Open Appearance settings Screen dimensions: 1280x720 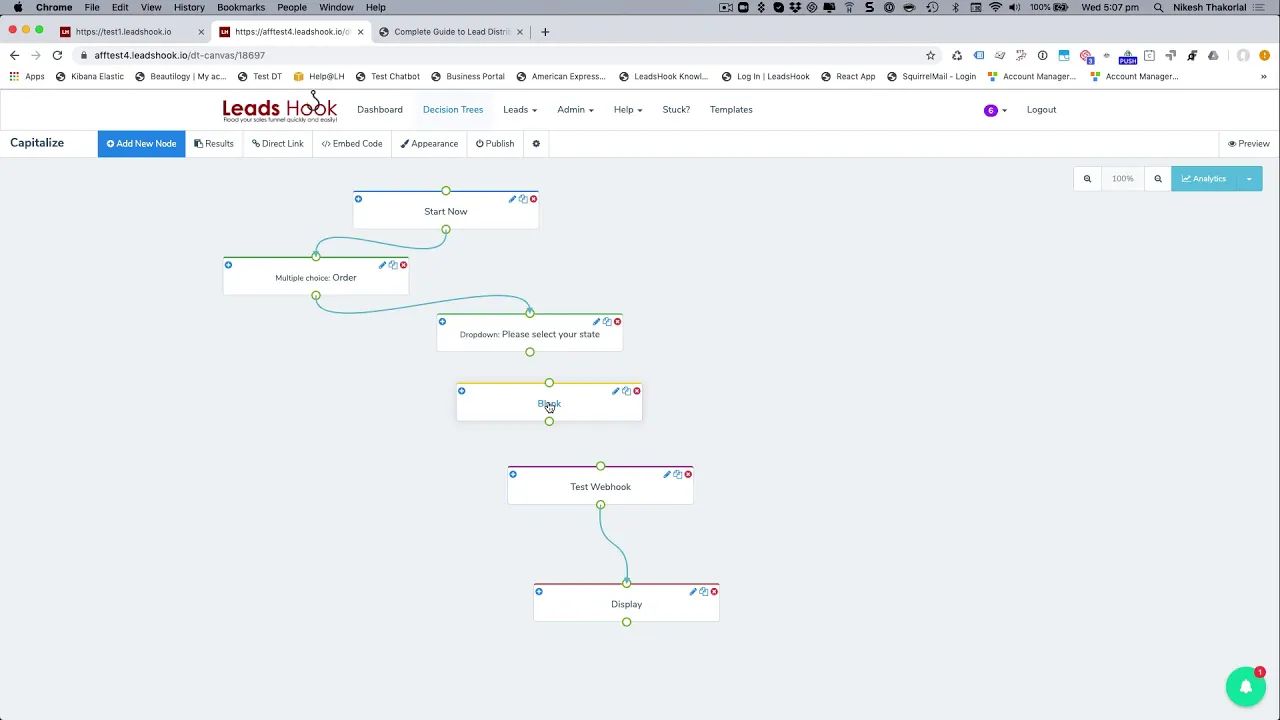pyautogui.click(x=429, y=144)
